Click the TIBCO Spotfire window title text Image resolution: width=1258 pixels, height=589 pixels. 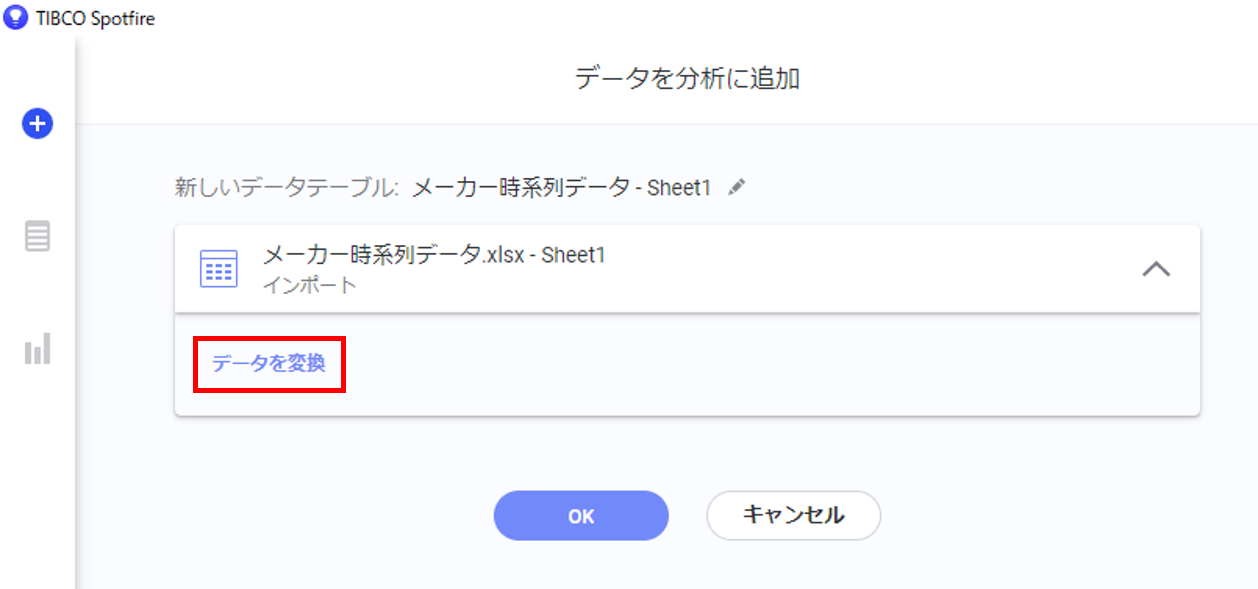(x=95, y=18)
